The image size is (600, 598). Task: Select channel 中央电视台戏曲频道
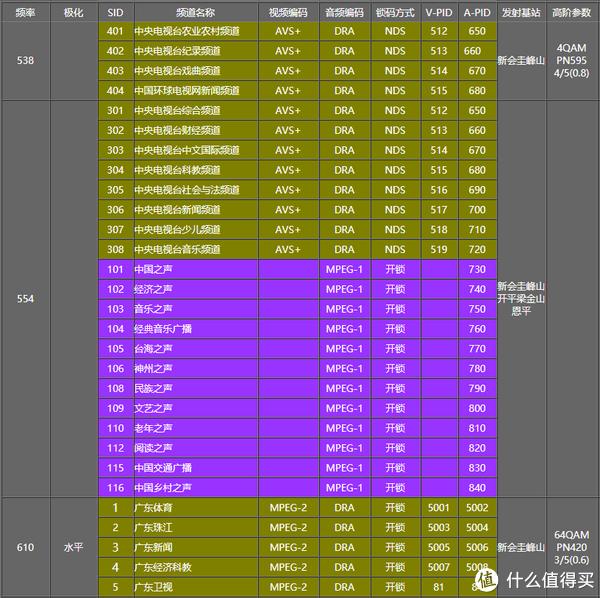(178, 71)
